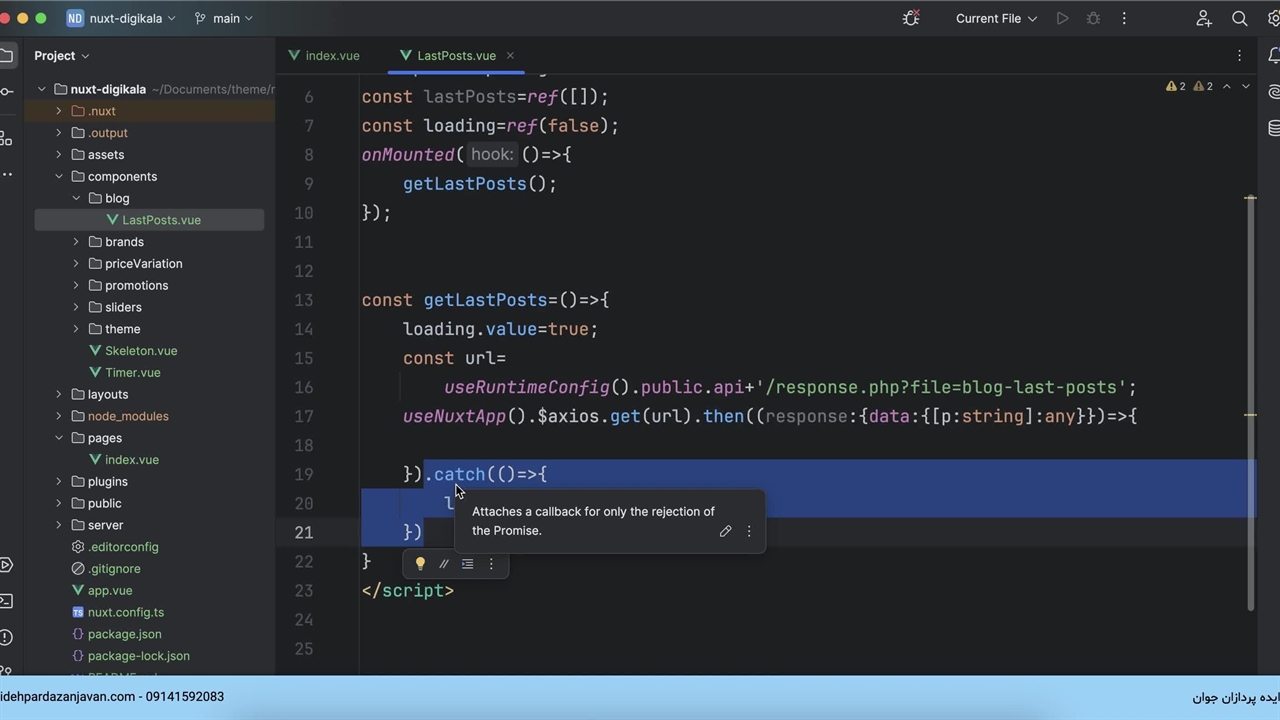This screenshot has width=1280, height=720.
Task: Click the lightbulb quick-fix icon
Action: [420, 564]
